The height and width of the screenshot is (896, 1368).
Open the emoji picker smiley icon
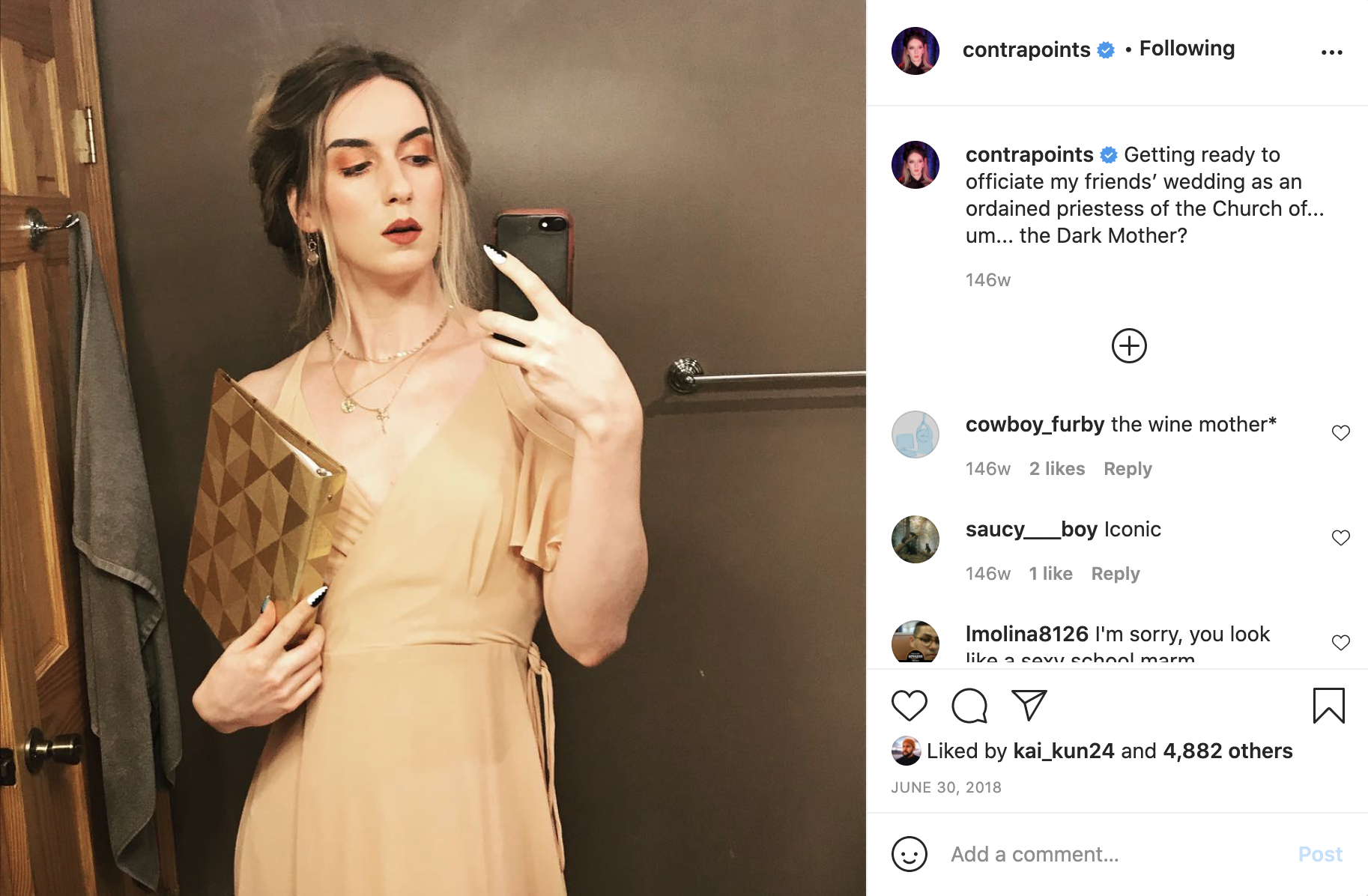pyautogui.click(x=910, y=854)
